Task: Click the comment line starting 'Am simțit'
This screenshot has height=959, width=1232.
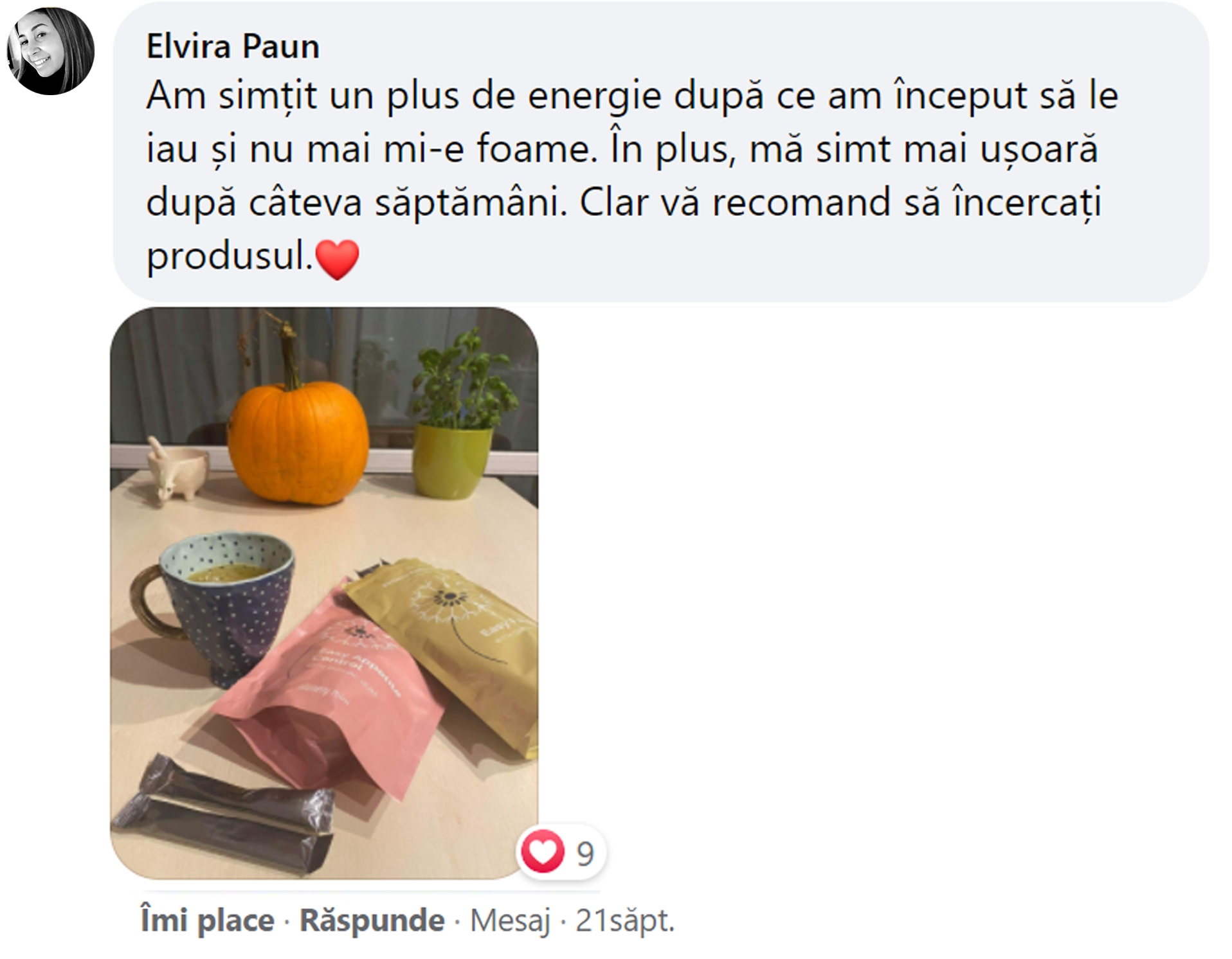Action: [x=632, y=96]
